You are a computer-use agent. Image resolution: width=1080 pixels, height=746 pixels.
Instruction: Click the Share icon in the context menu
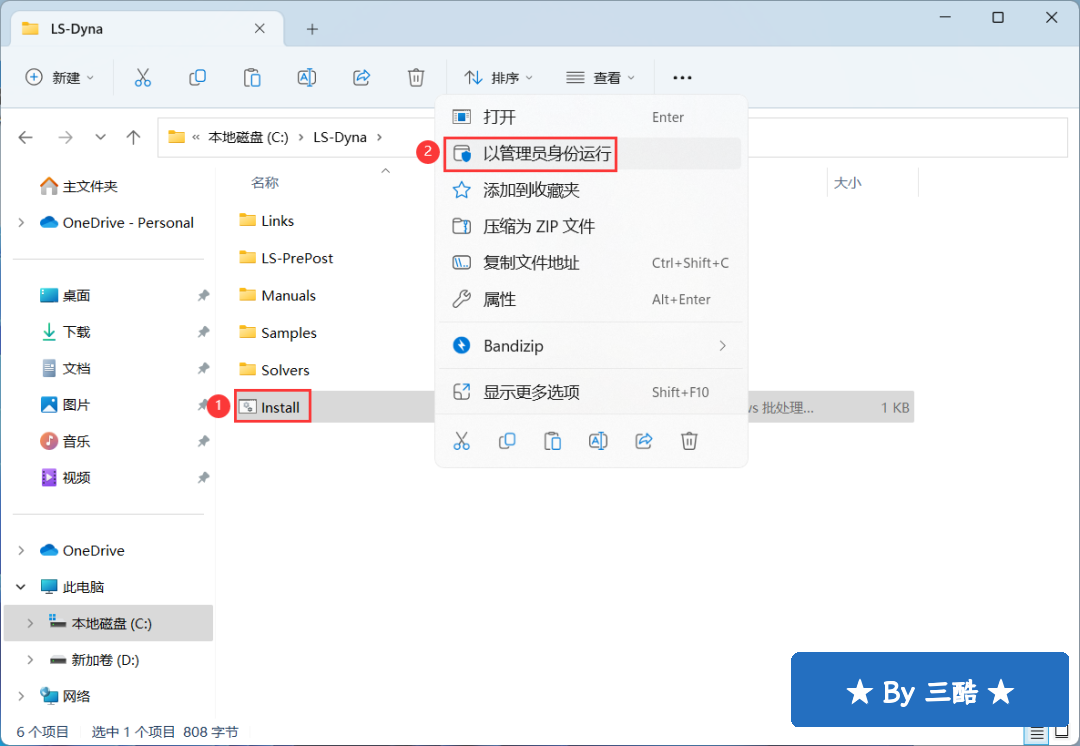coord(643,441)
